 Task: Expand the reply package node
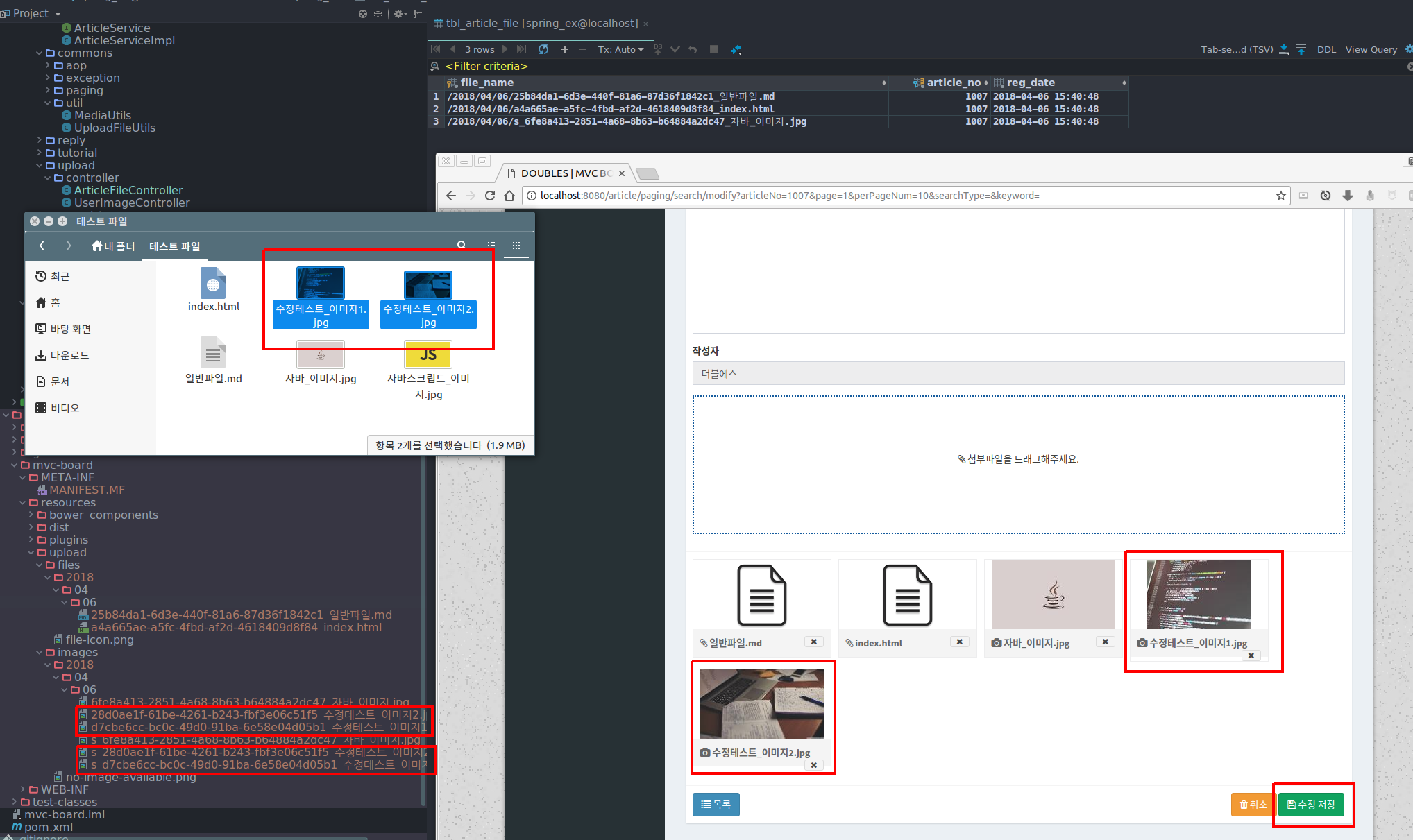point(39,140)
